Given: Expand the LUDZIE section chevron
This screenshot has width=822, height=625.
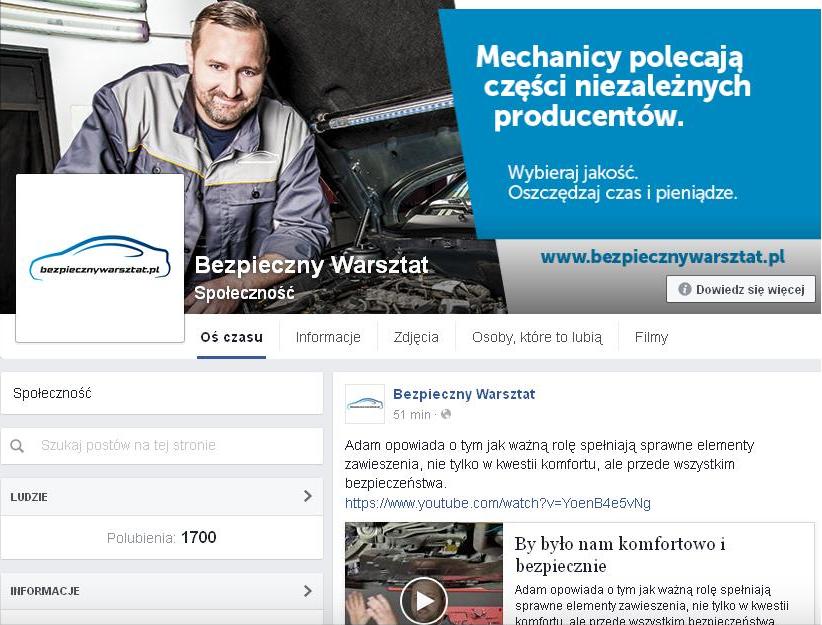Looking at the screenshot, I should (308, 496).
